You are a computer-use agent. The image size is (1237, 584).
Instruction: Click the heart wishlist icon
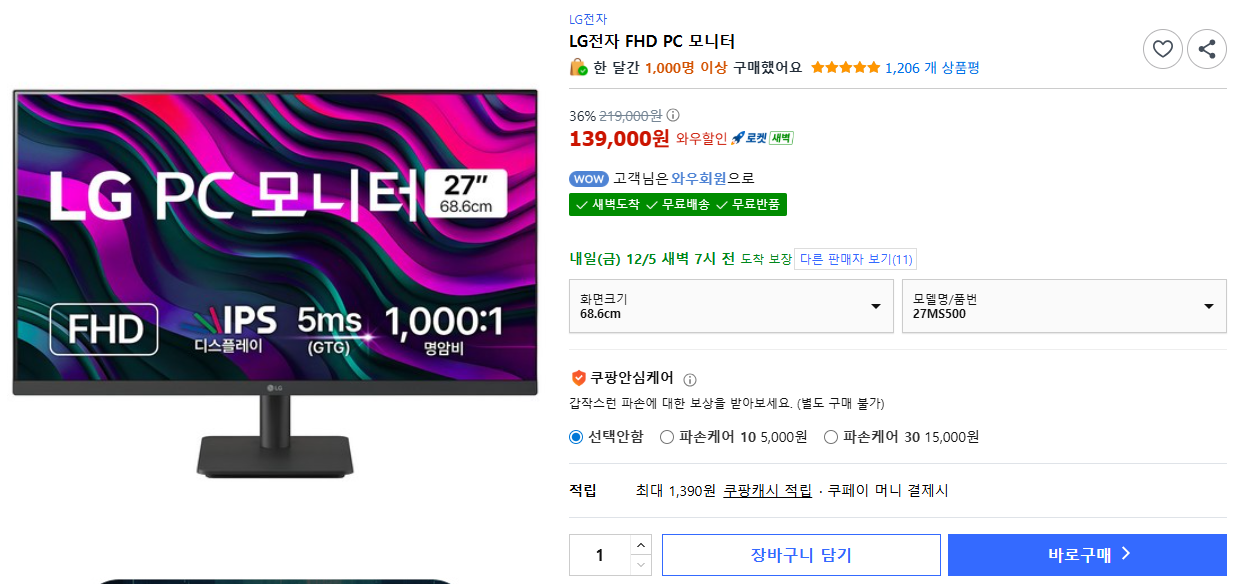(x=1162, y=49)
